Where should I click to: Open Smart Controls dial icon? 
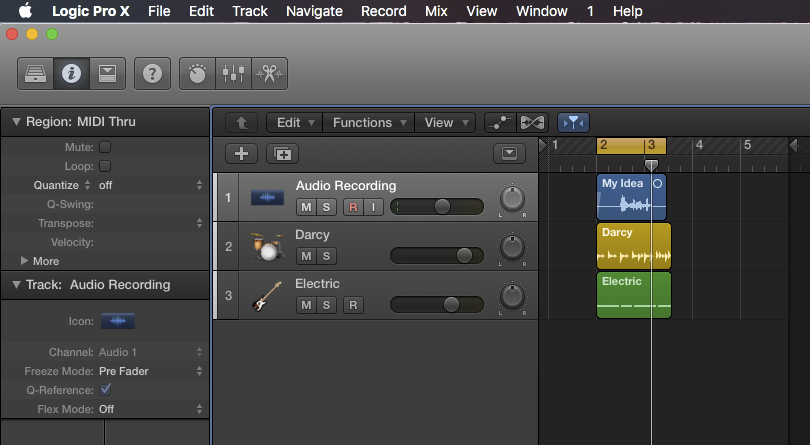(x=198, y=73)
